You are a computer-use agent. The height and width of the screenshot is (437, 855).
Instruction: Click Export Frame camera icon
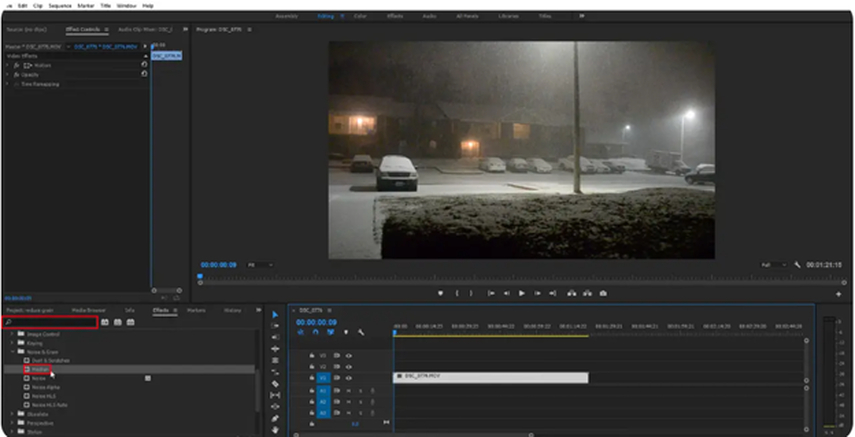click(603, 293)
